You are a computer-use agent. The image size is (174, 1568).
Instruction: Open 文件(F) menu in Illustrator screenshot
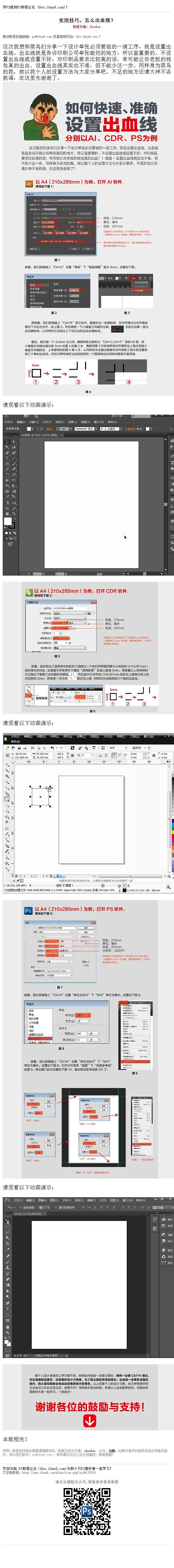8,422
